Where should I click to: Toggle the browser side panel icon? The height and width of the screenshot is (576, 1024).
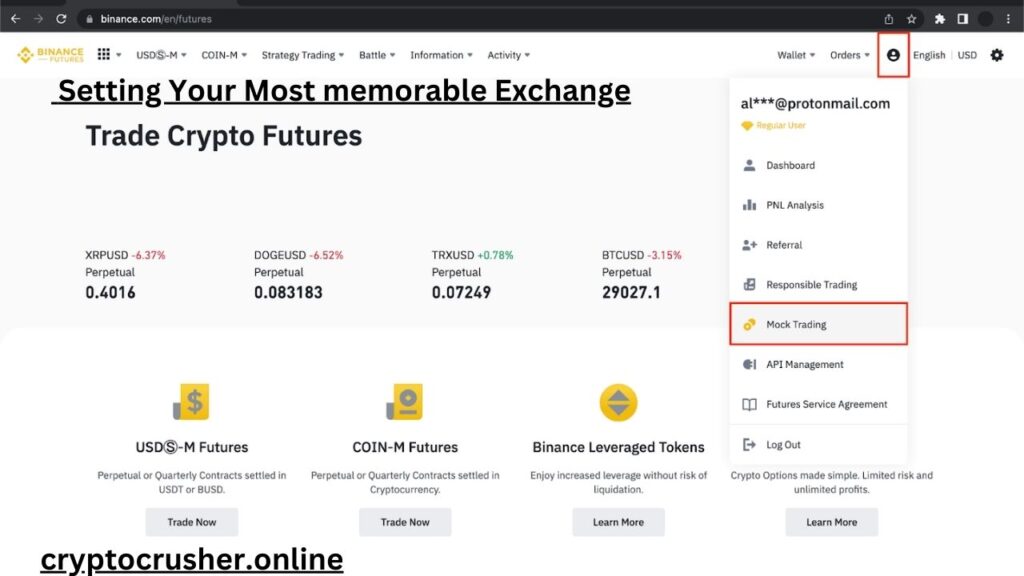click(x=963, y=19)
